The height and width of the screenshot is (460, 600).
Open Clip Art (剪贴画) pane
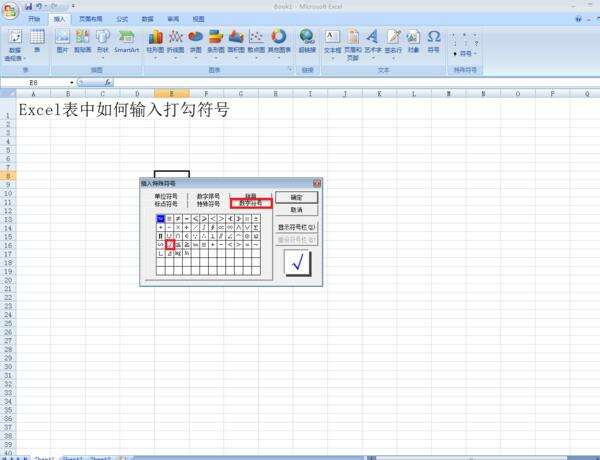click(82, 41)
